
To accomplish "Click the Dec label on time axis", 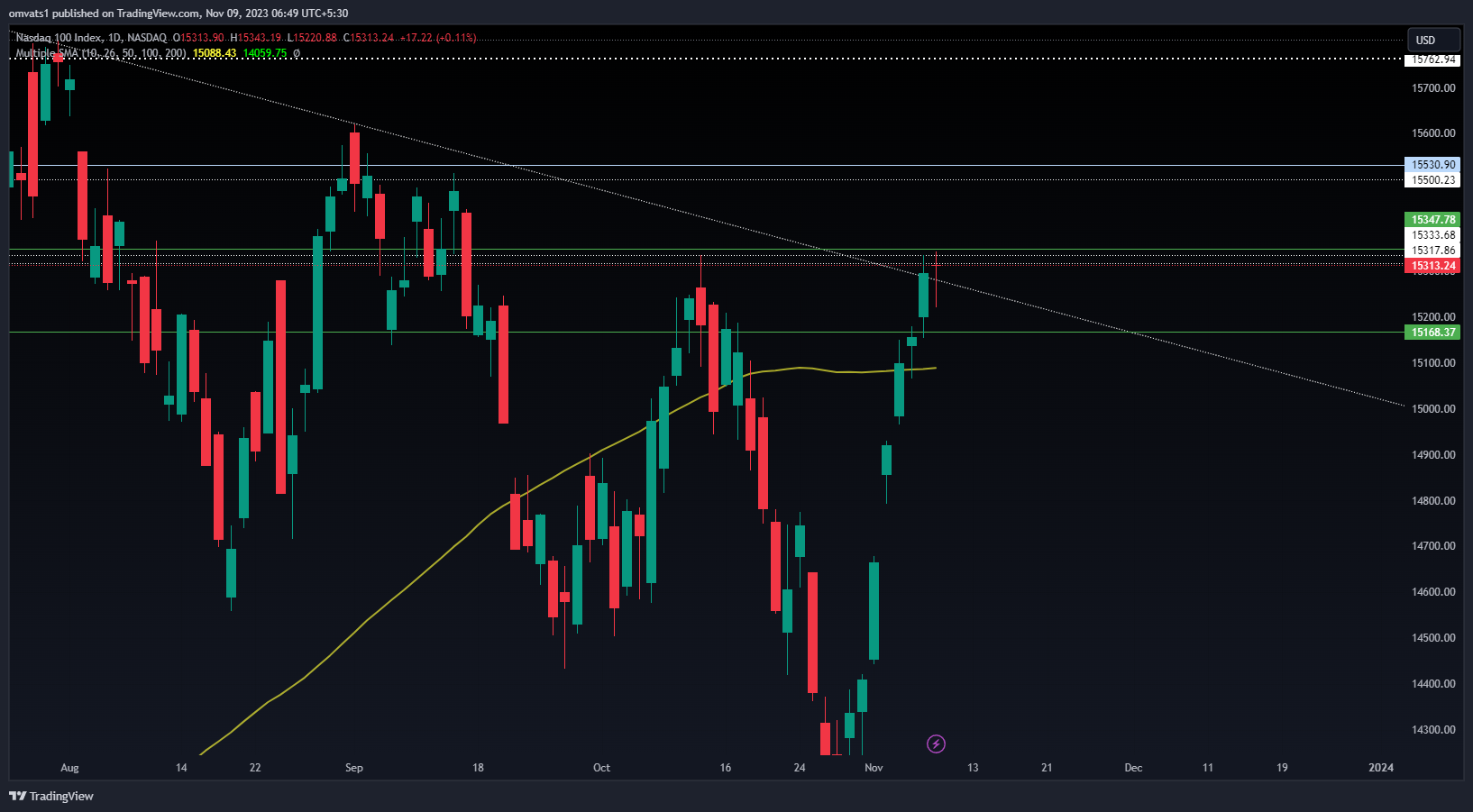I will (1133, 768).
